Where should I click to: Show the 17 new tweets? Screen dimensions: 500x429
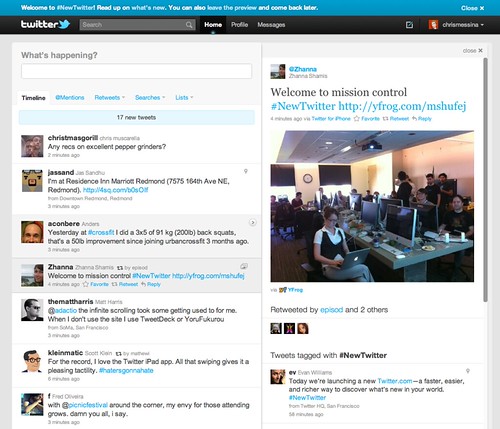tap(137, 117)
